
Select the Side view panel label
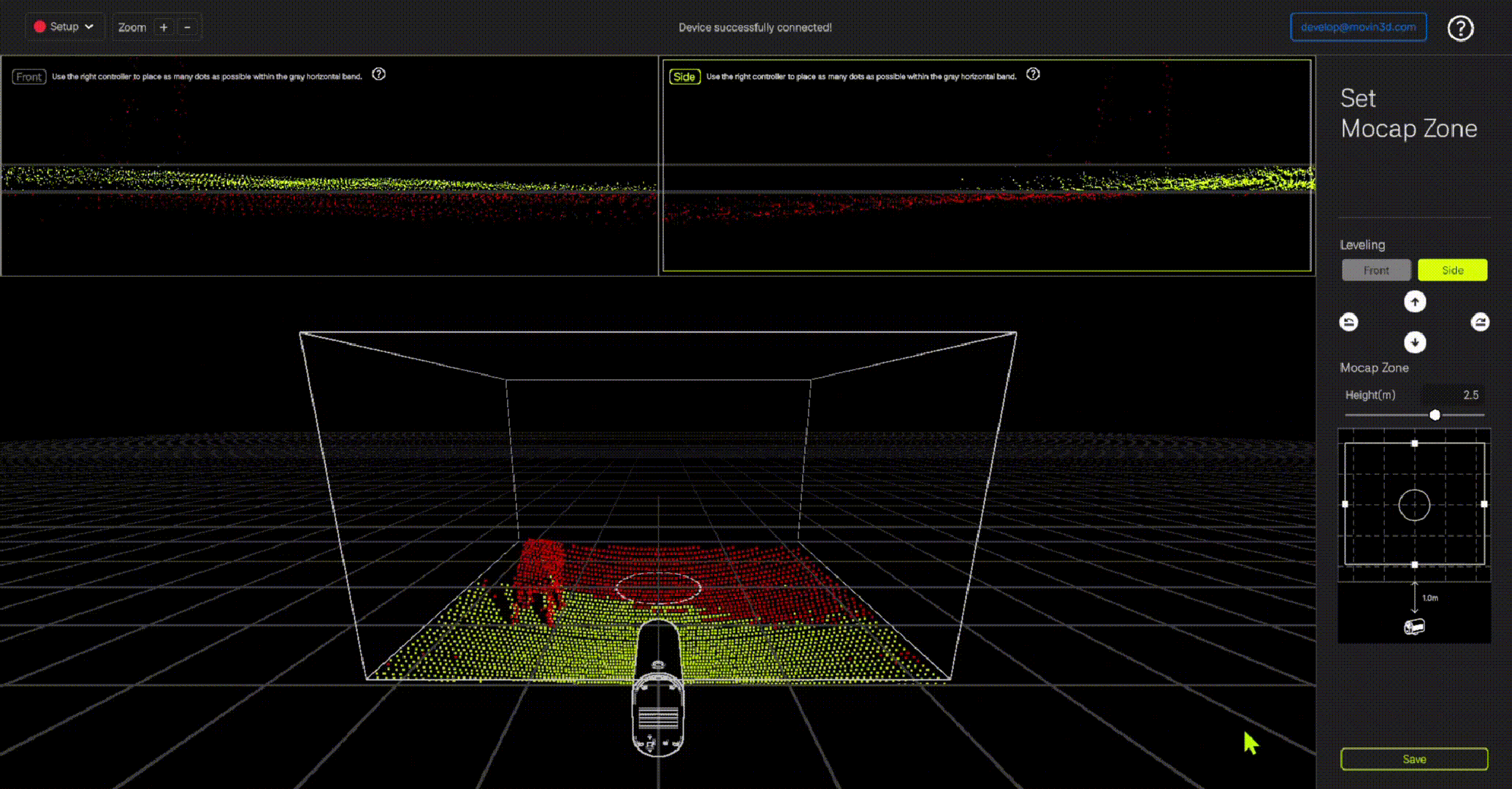coord(684,77)
